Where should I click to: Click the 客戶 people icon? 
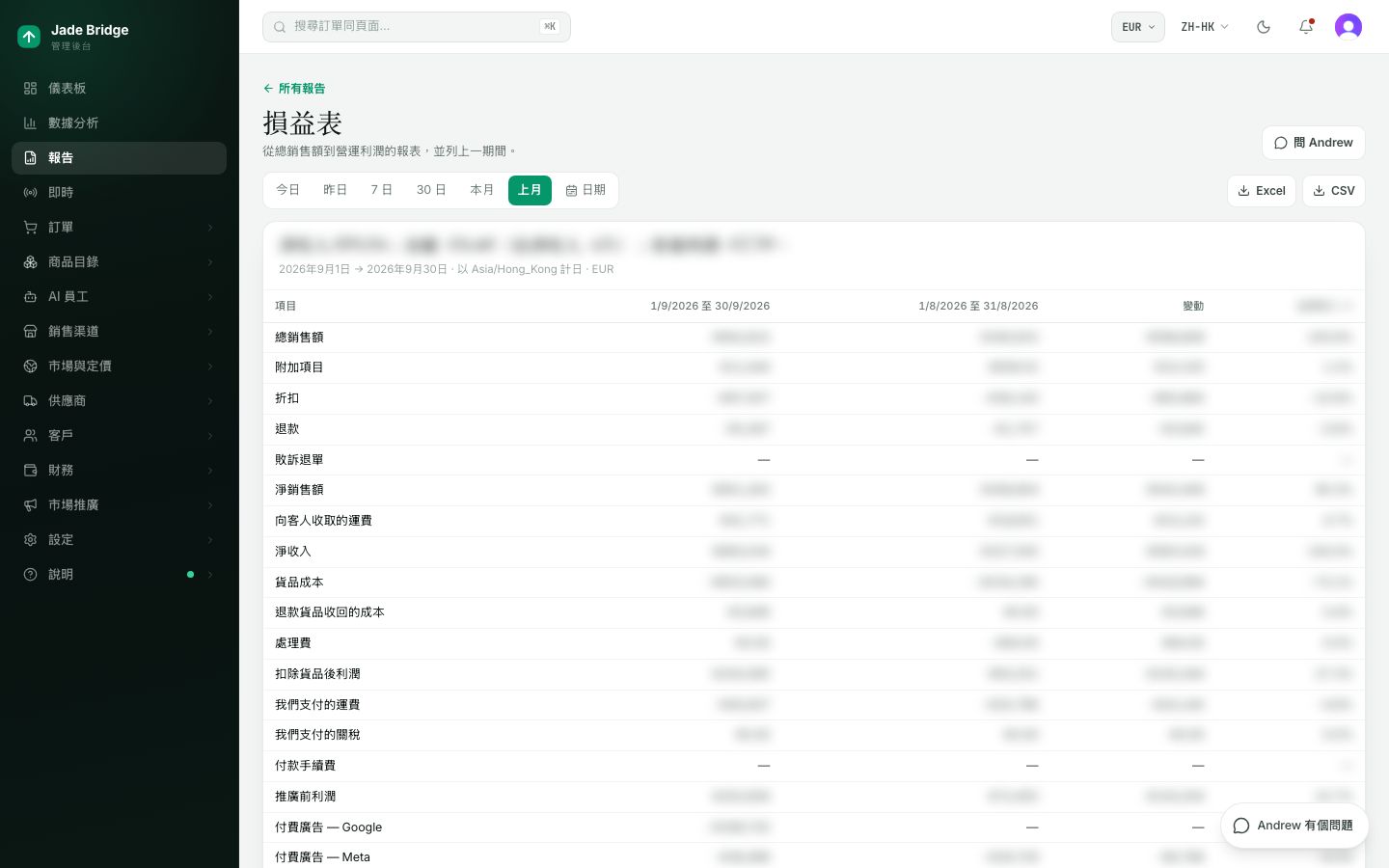[30, 435]
